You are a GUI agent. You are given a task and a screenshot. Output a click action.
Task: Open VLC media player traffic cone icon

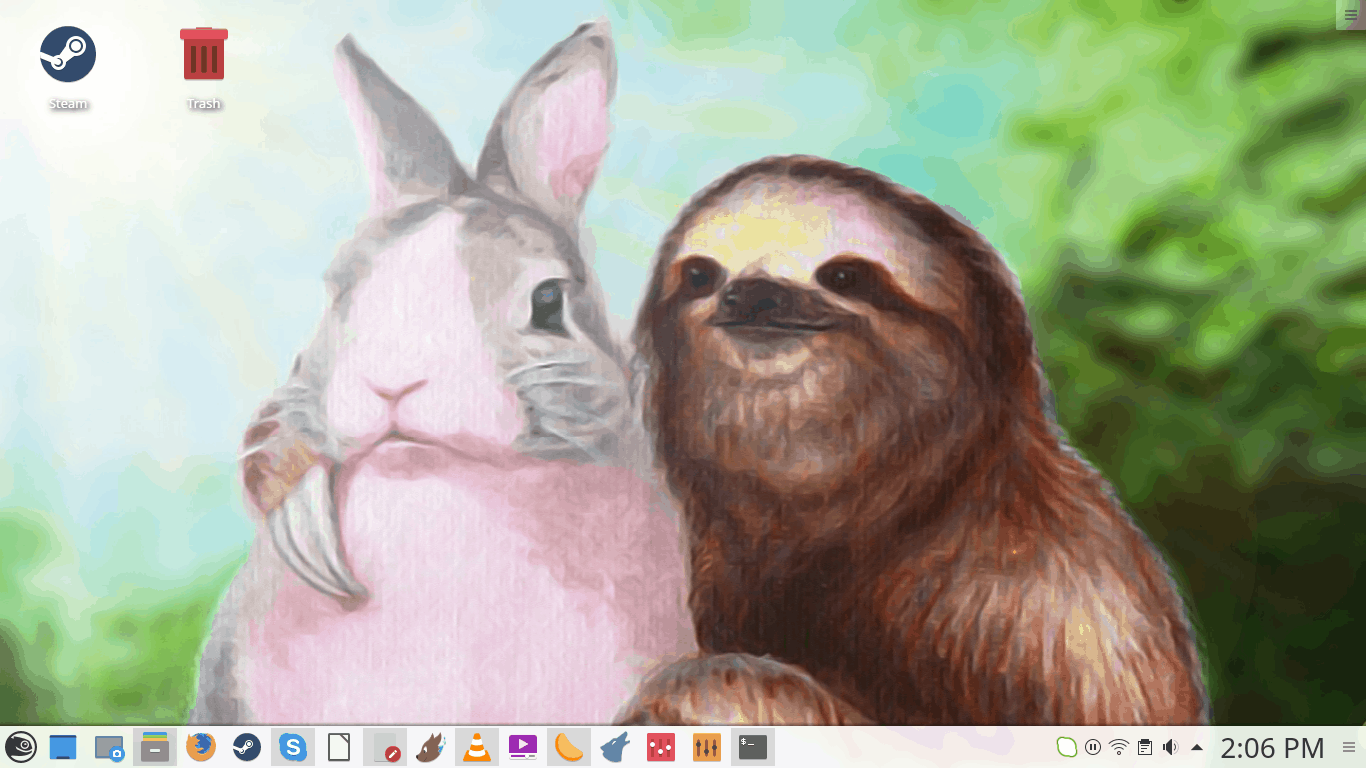477,747
